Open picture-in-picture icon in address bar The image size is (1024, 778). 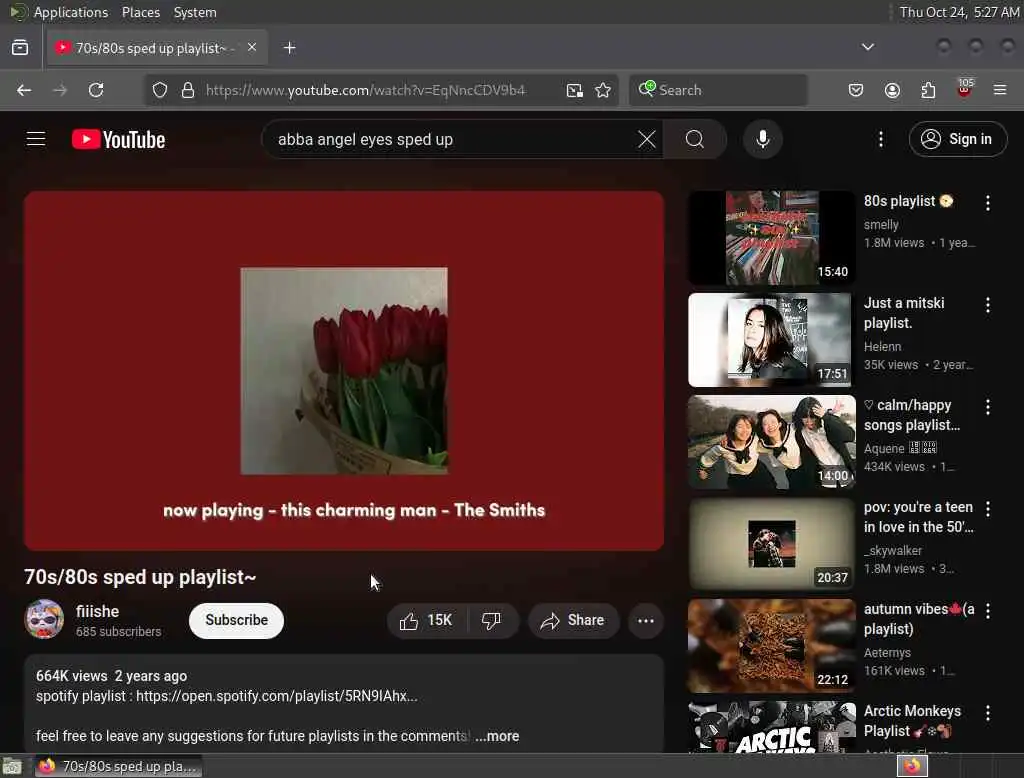tap(575, 90)
